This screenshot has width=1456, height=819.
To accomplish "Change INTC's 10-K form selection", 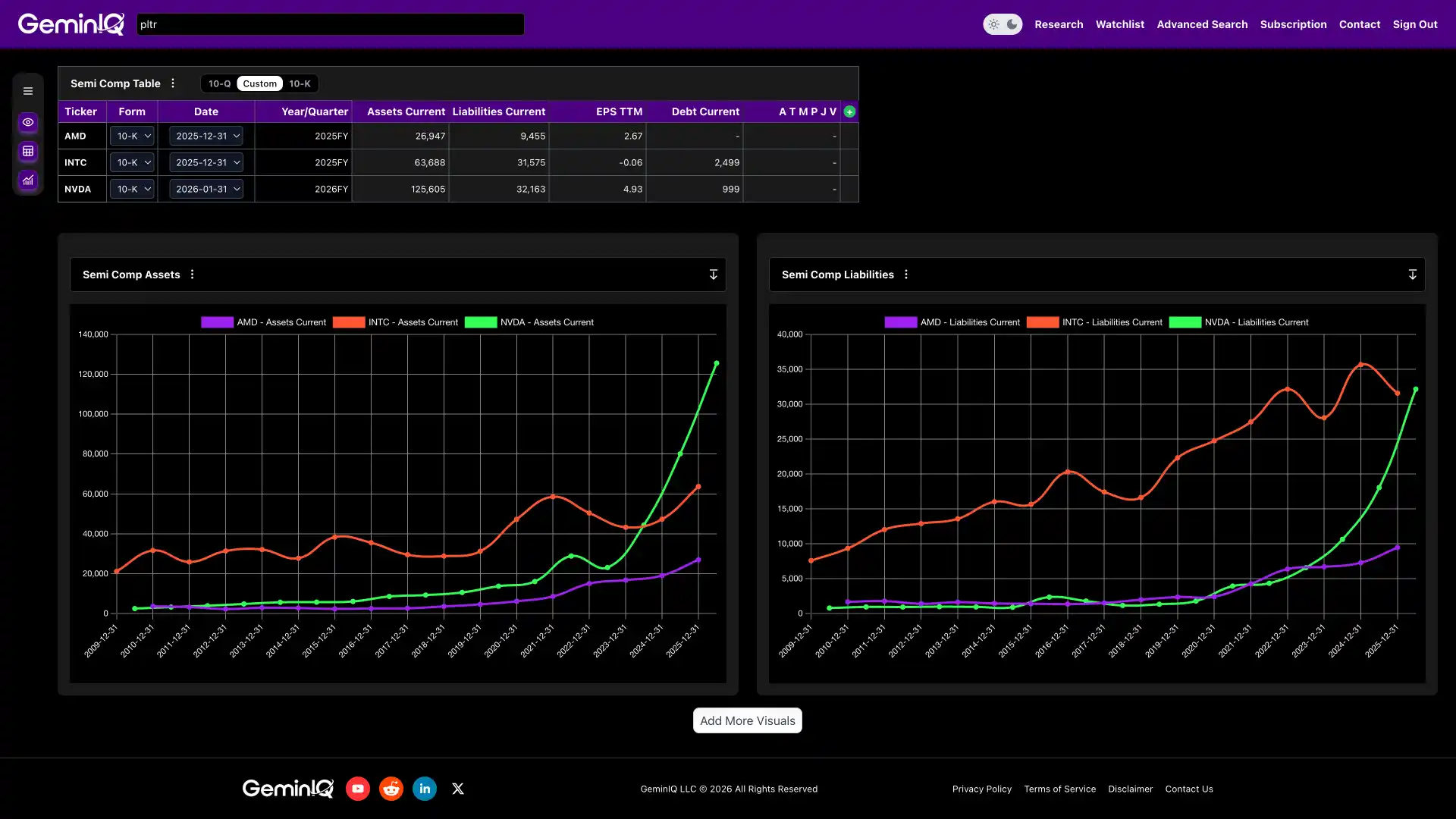I will (x=132, y=162).
